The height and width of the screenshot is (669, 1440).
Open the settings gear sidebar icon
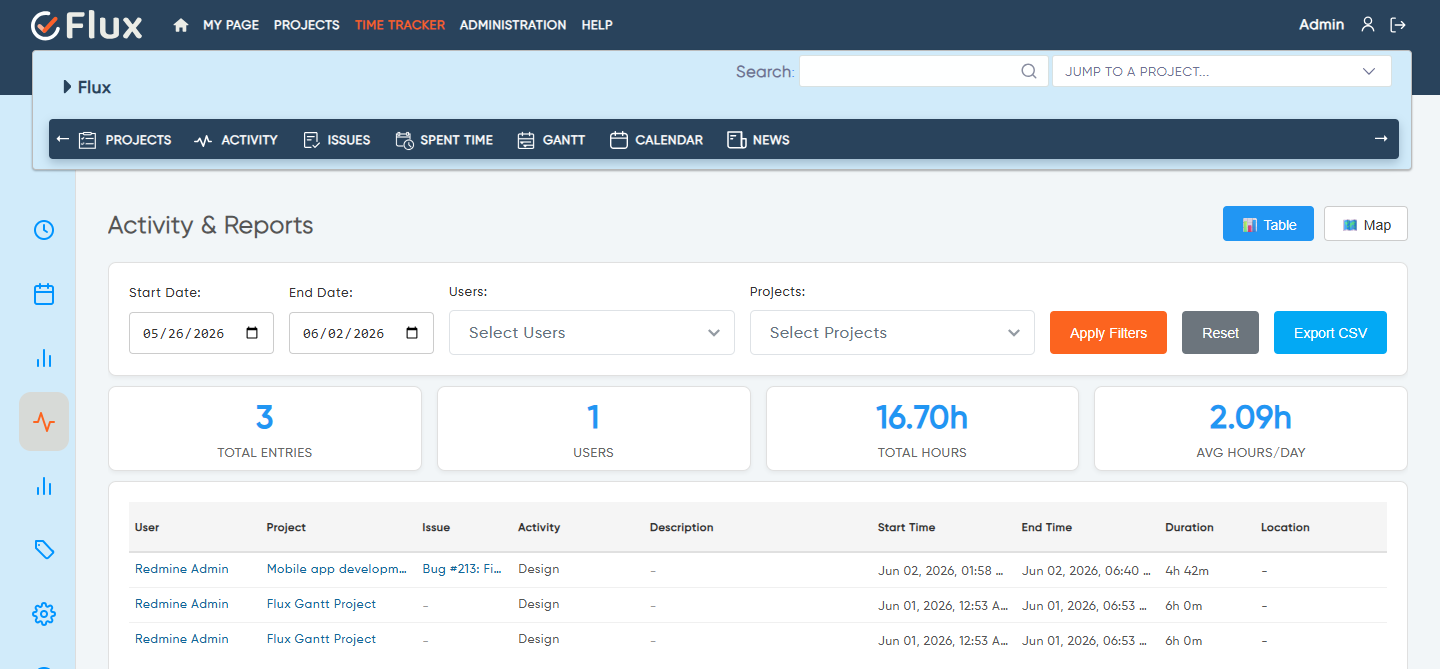pos(44,614)
